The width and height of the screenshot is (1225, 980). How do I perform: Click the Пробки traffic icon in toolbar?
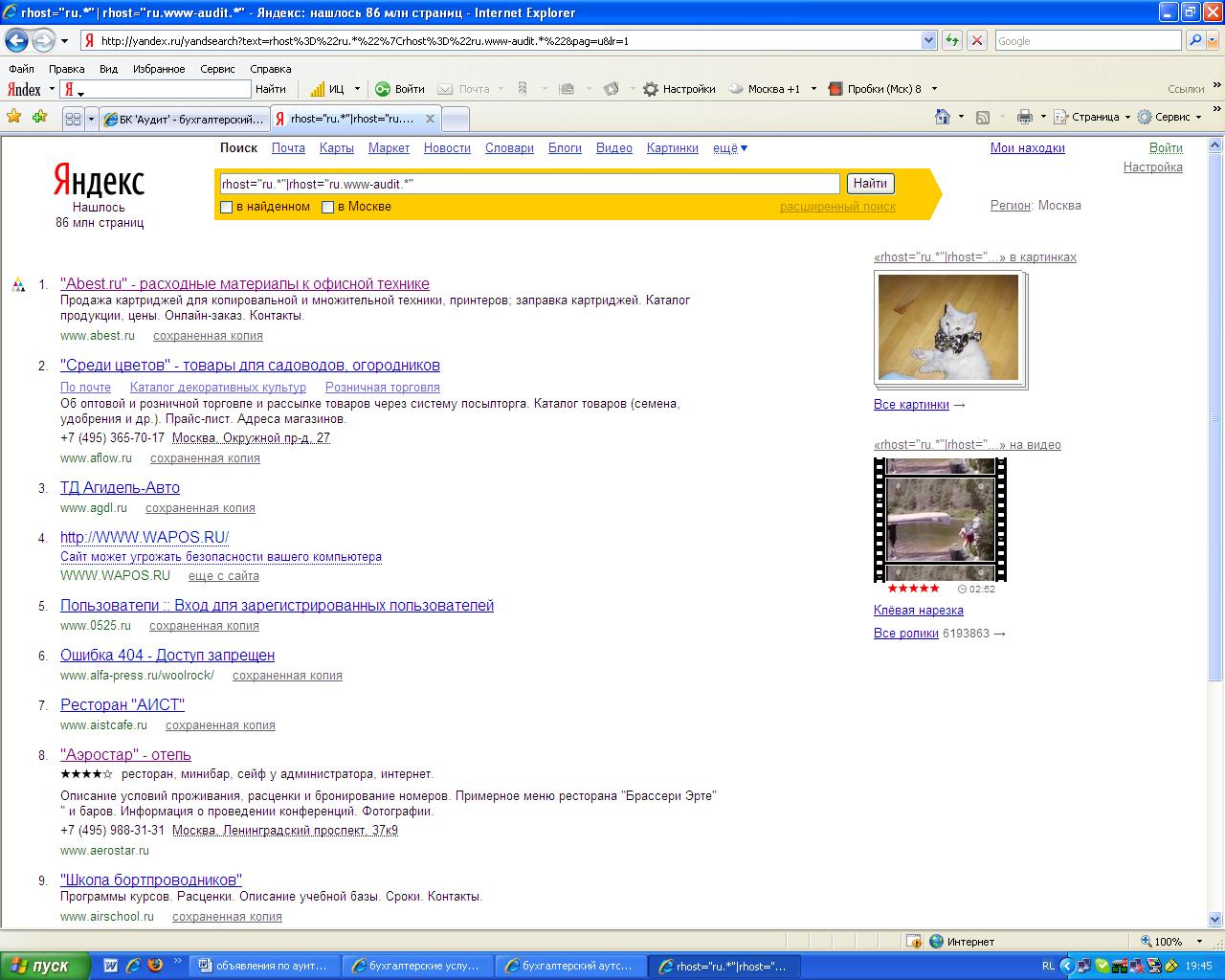click(835, 89)
